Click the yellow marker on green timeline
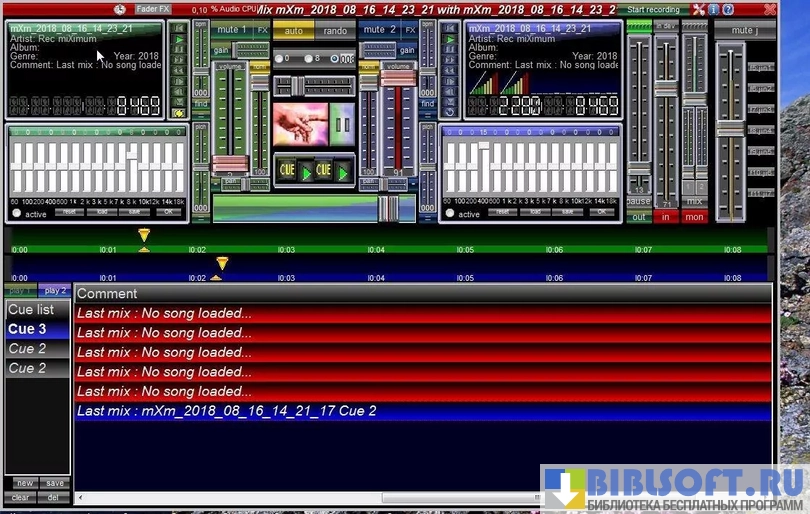 click(144, 235)
